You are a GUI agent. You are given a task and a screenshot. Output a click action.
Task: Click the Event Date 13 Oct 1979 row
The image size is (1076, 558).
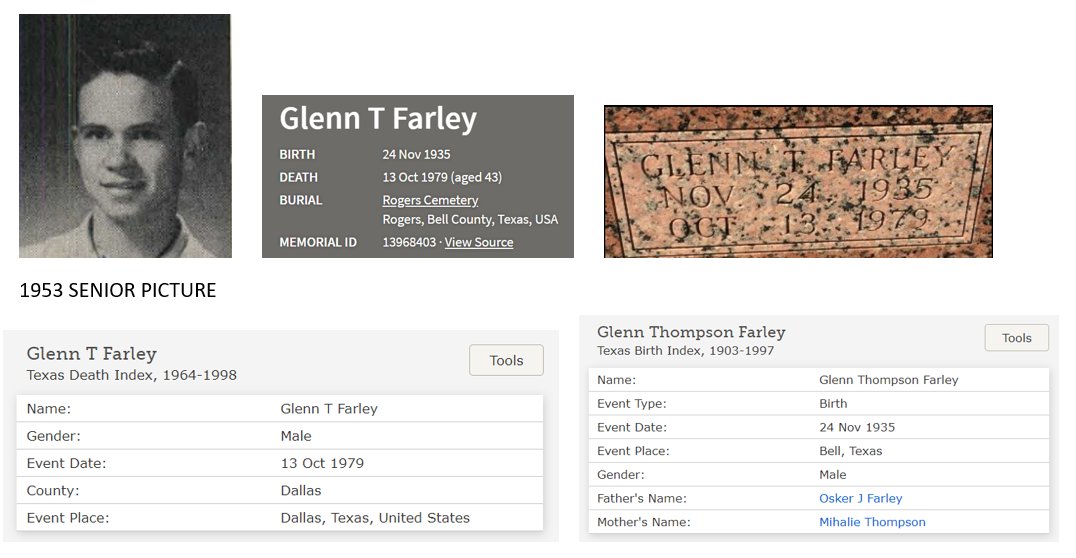pos(279,463)
